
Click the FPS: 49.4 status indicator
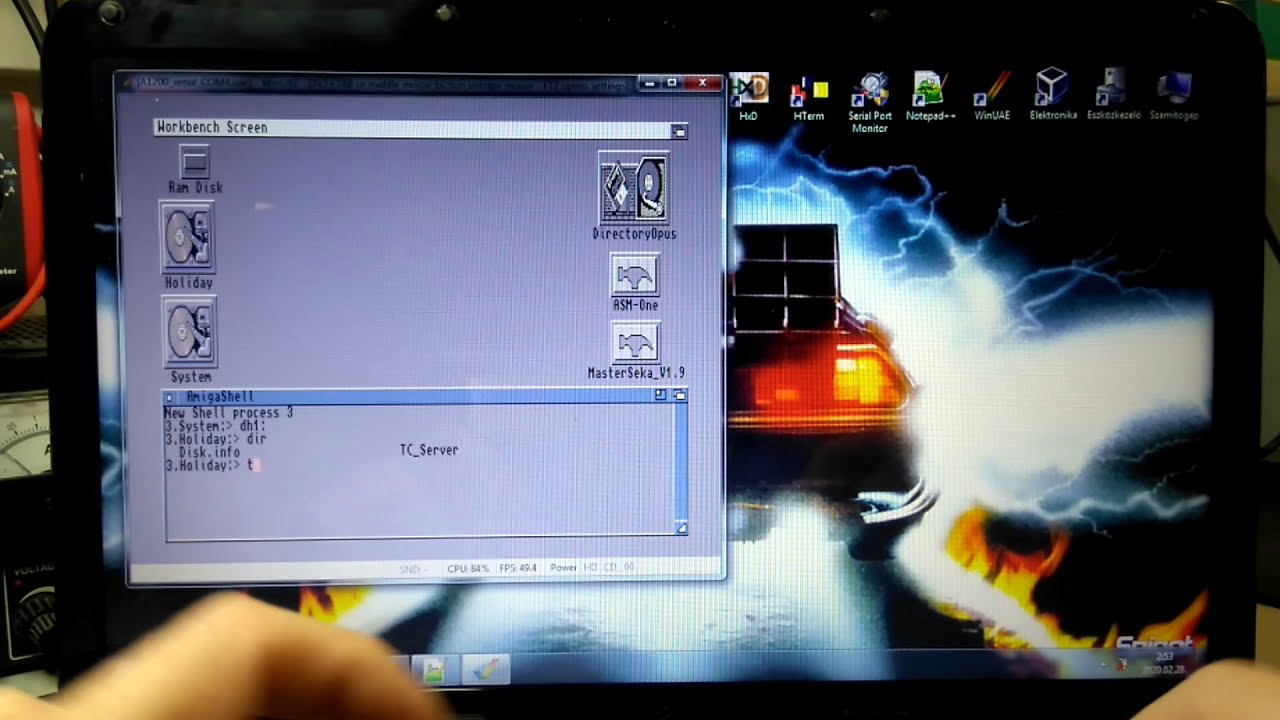coord(517,568)
